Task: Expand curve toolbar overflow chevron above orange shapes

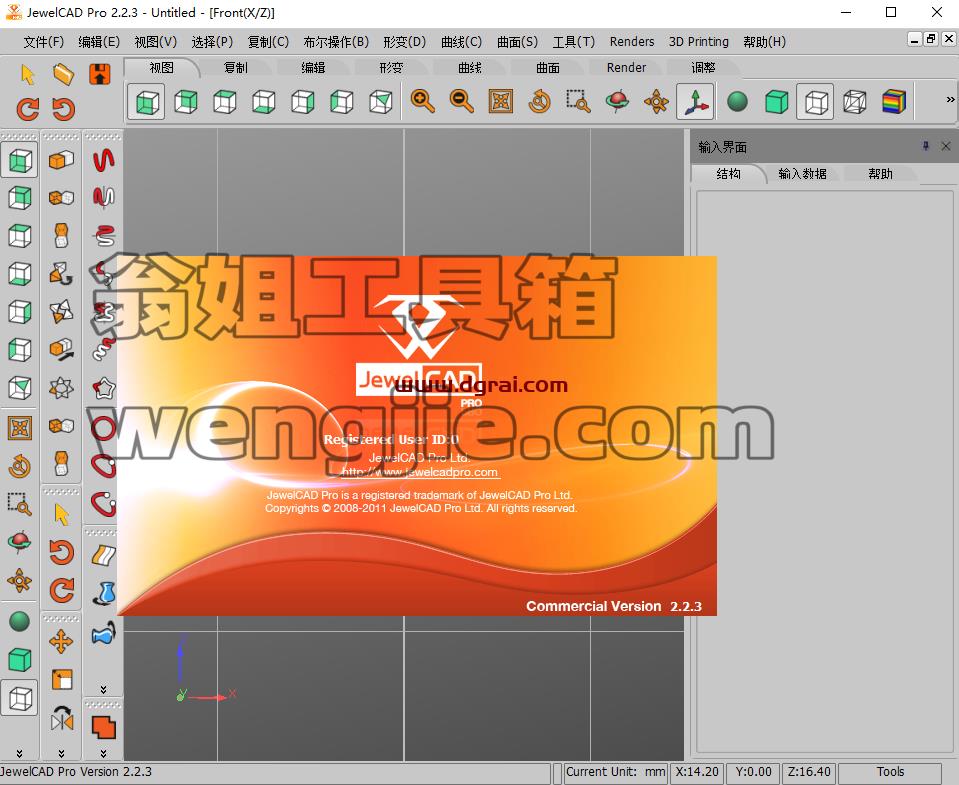Action: [103, 689]
